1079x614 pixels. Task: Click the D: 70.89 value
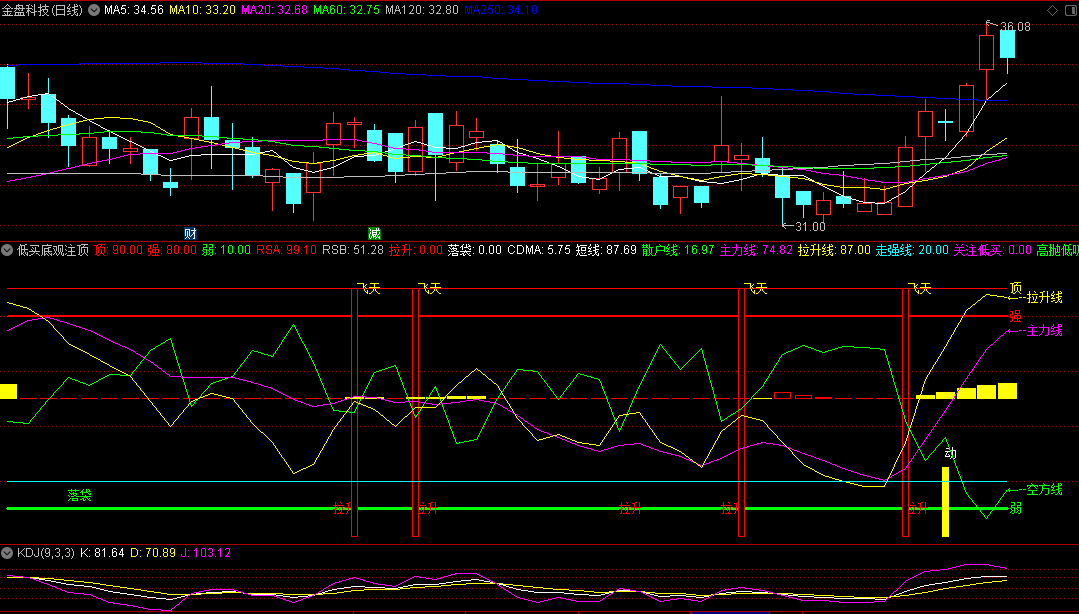153,553
